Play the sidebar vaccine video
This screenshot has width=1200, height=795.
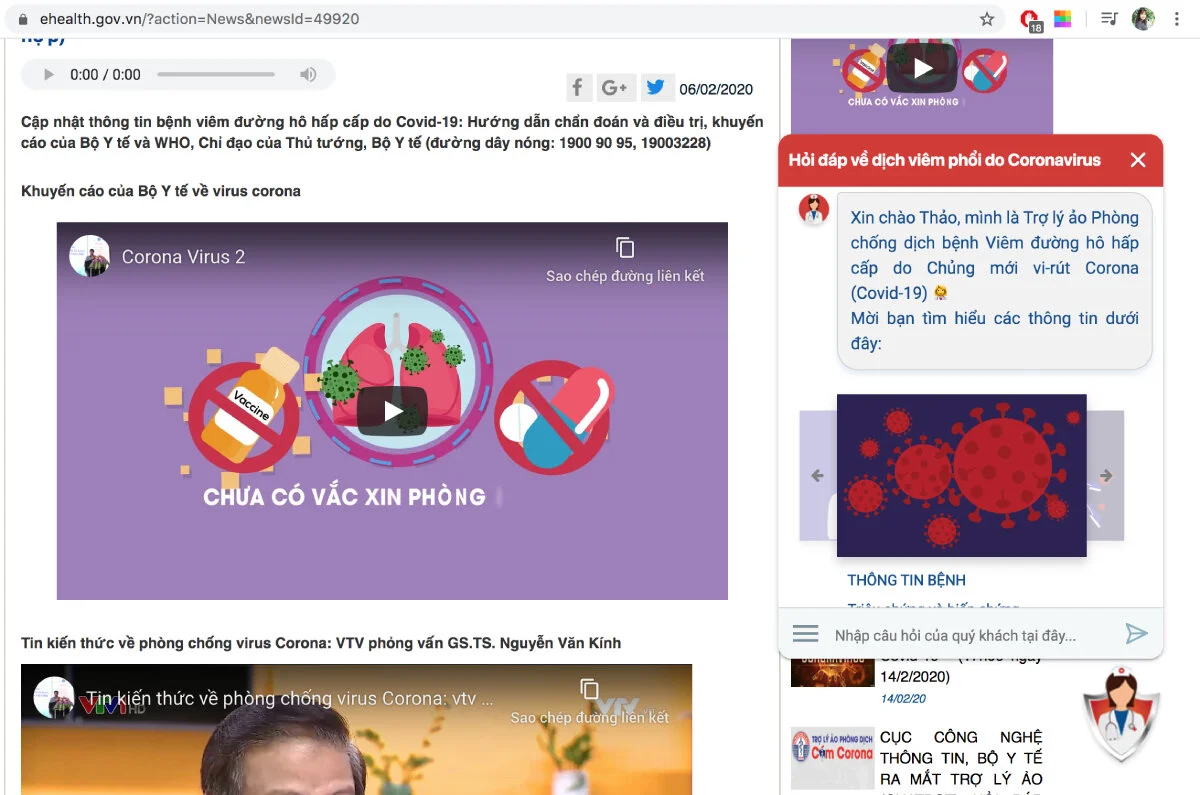(922, 68)
